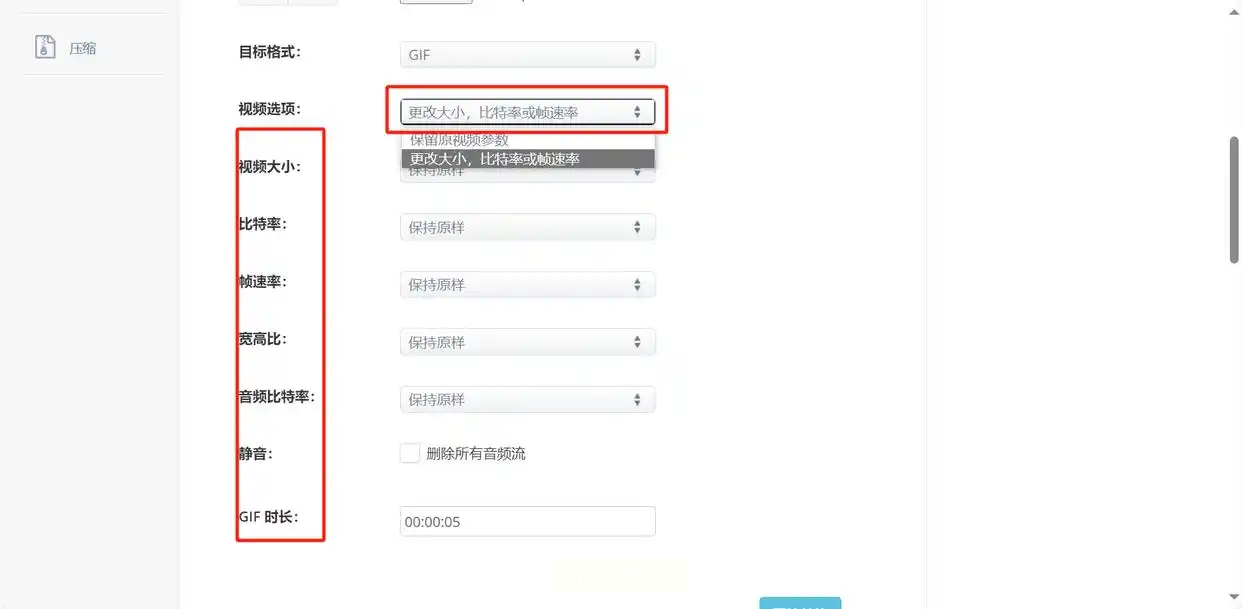Click the 视频选项 dropdown box
Image resolution: width=1242 pixels, height=609 pixels.
click(x=527, y=112)
